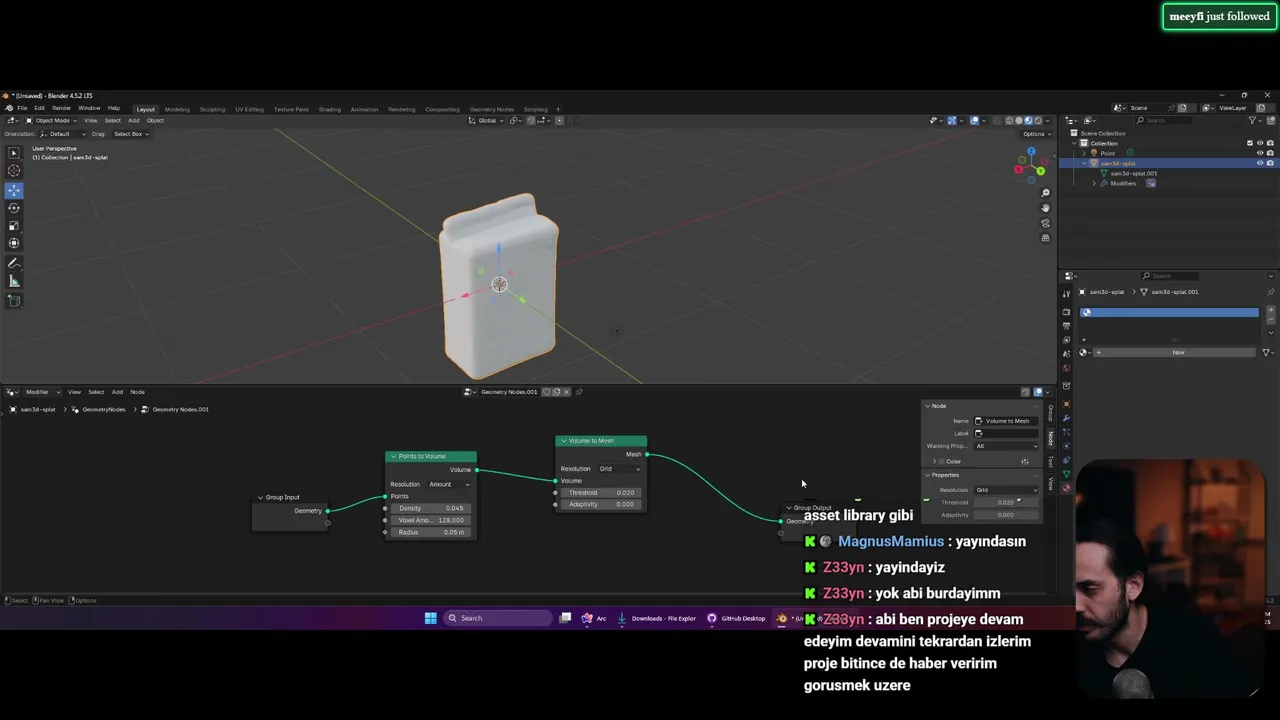
Task: Toggle pin icon in Properties editor breadcrumb
Action: pyautogui.click(x=1271, y=292)
